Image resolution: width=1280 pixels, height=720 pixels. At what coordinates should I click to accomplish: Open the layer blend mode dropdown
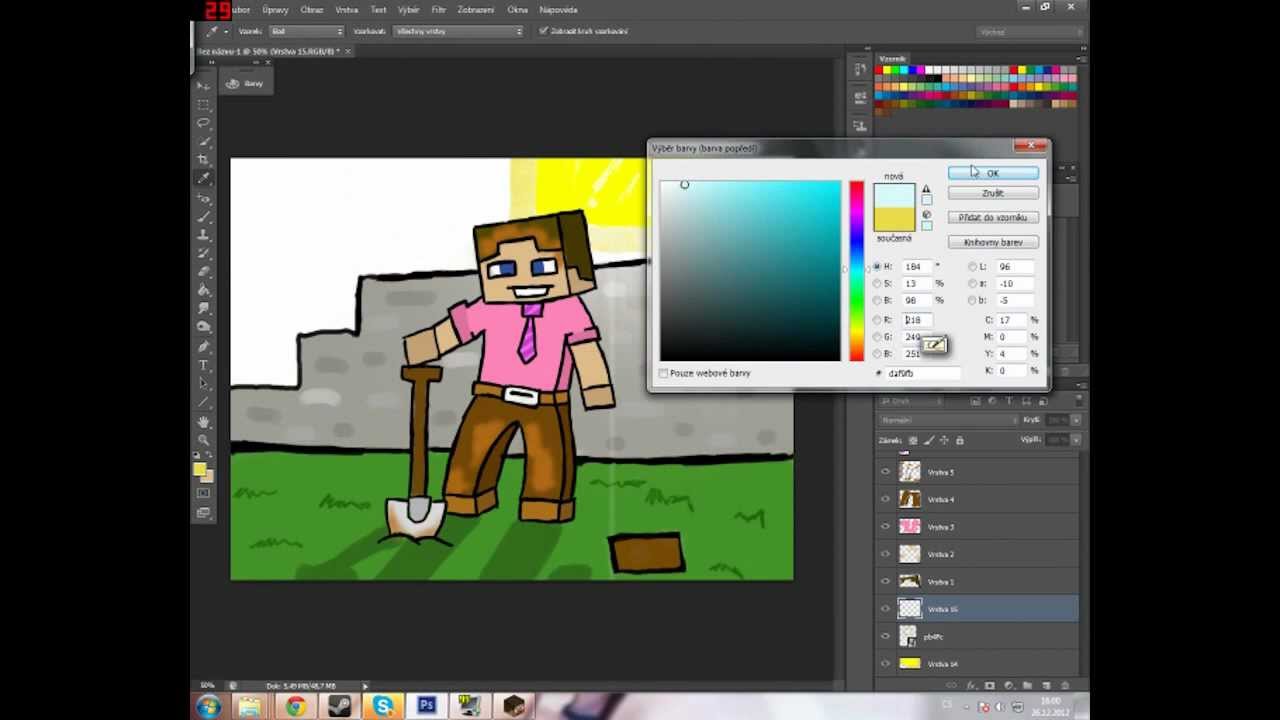[948, 420]
